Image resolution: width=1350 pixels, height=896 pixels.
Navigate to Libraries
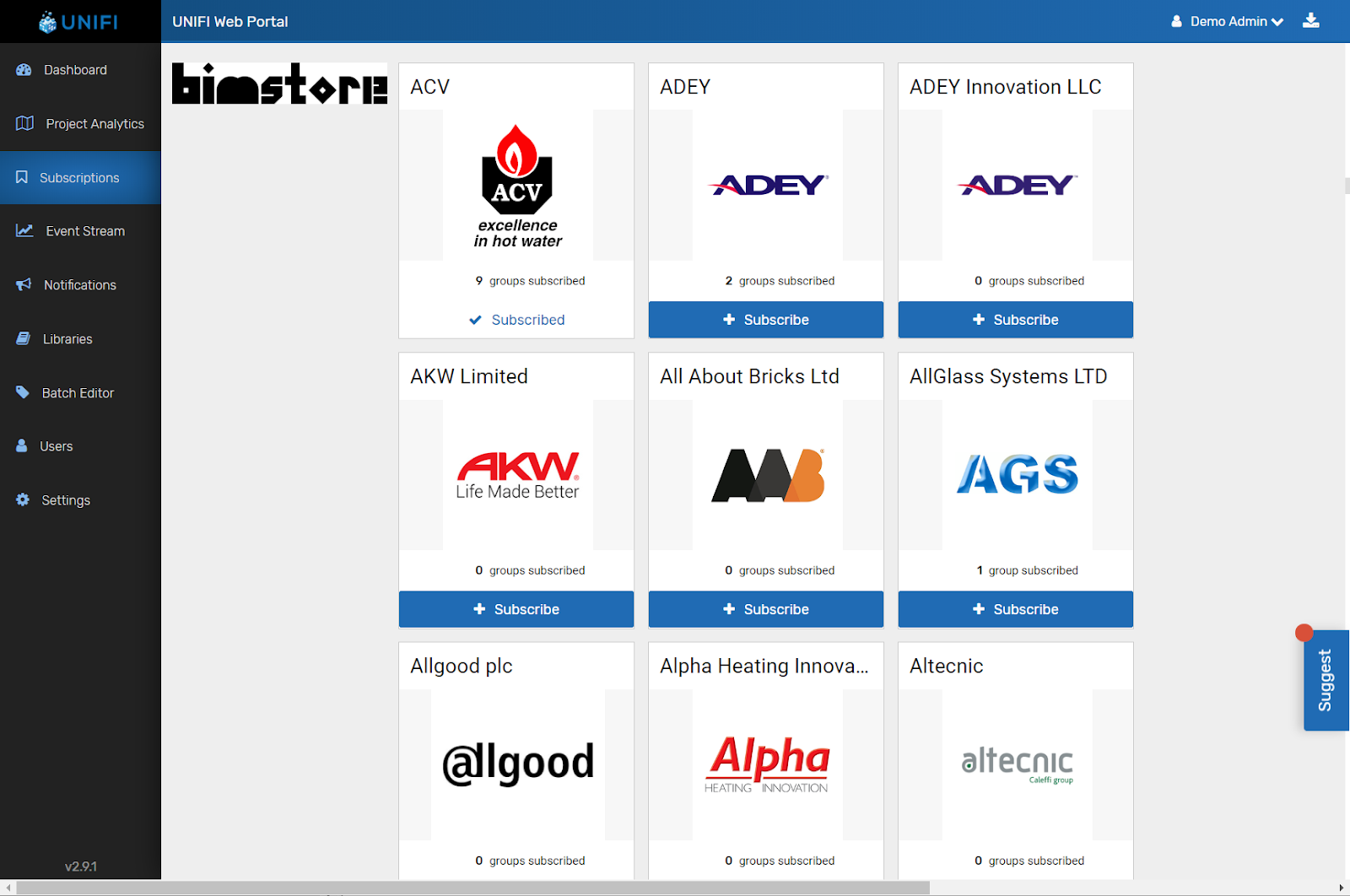[80, 338]
